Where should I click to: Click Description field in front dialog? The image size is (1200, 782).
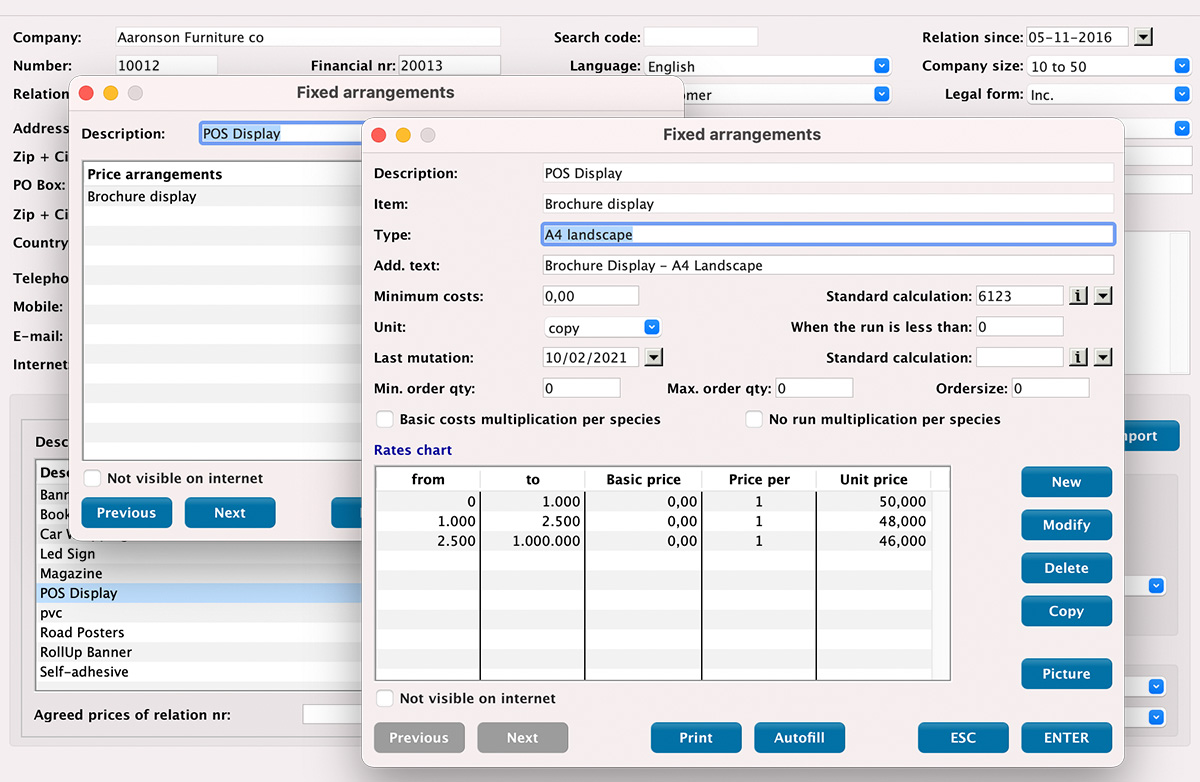[828, 173]
